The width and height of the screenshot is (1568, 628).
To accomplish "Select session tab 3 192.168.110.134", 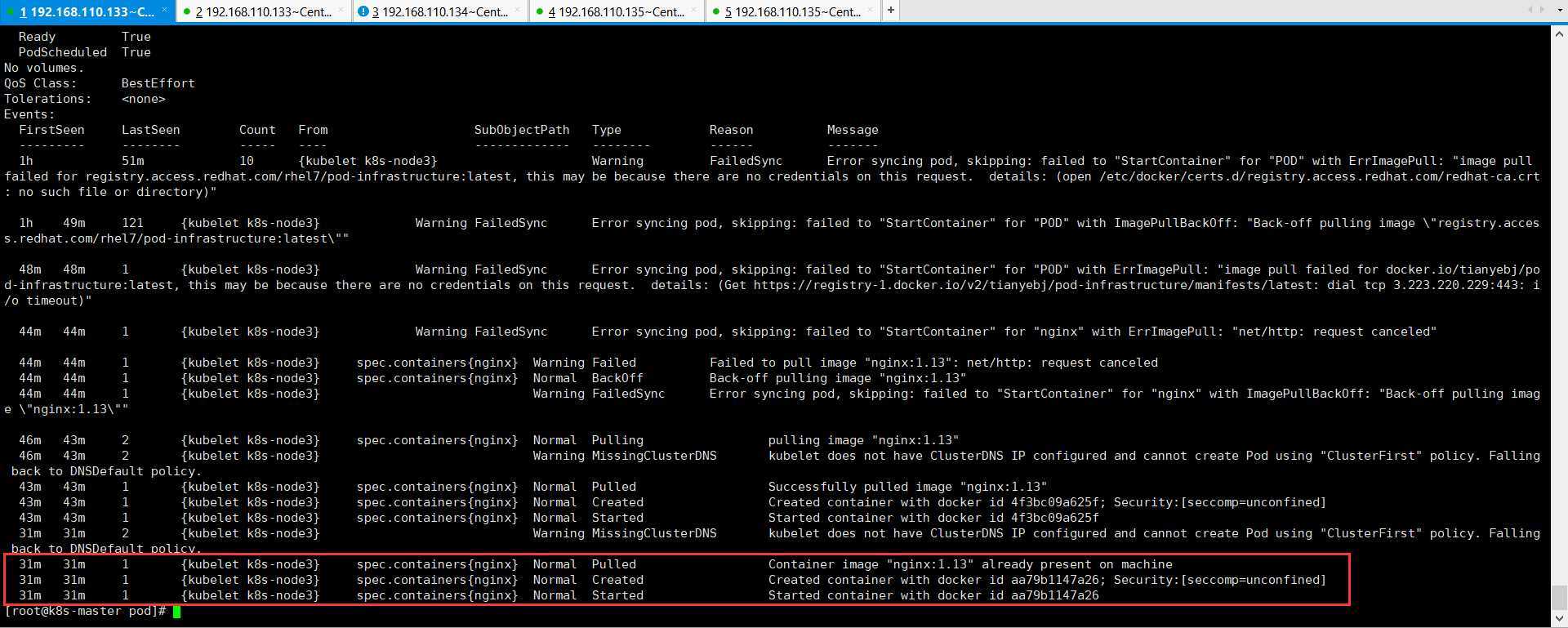I will pyautogui.click(x=439, y=11).
